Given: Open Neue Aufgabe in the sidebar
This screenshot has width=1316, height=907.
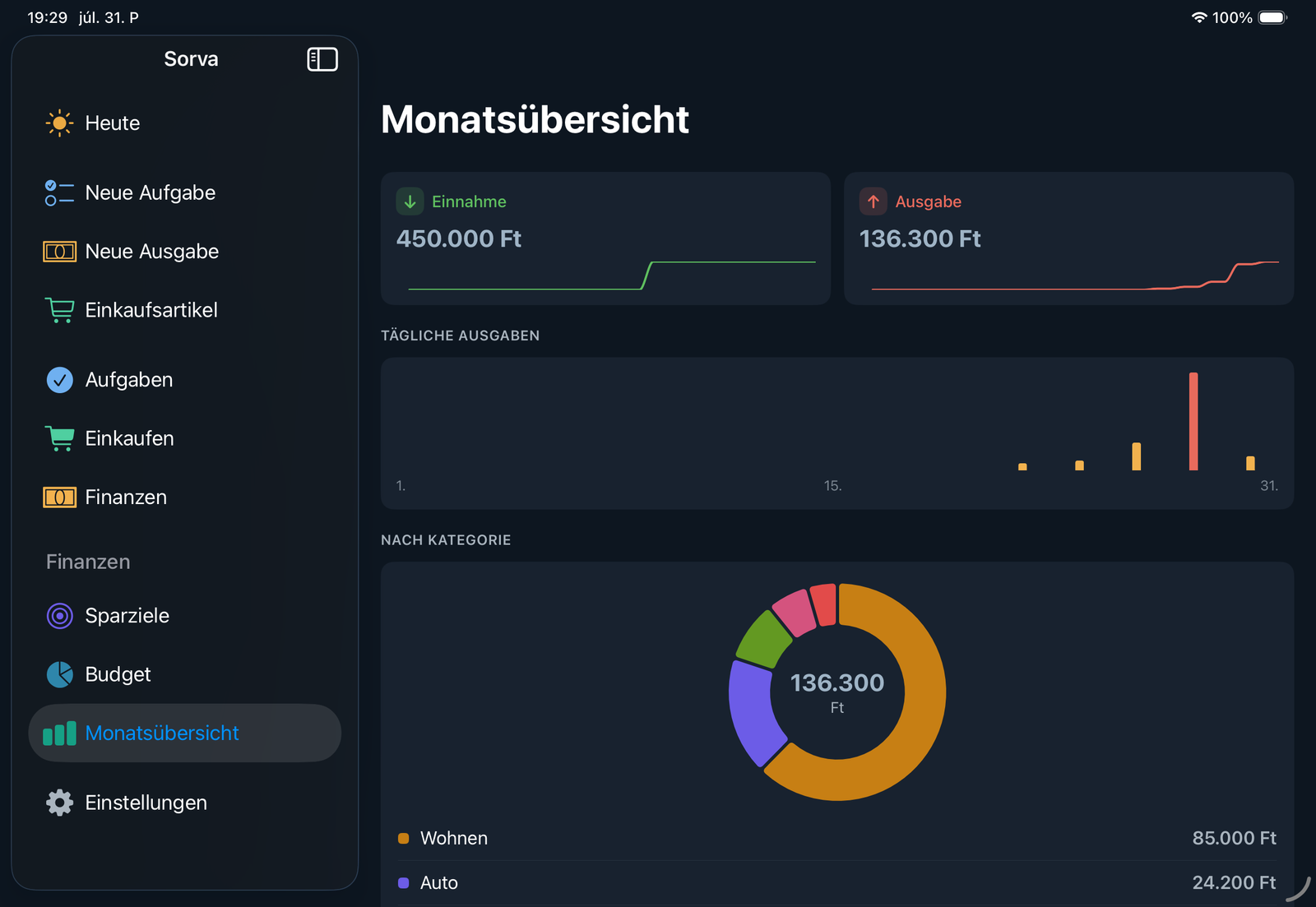Looking at the screenshot, I should (x=185, y=193).
